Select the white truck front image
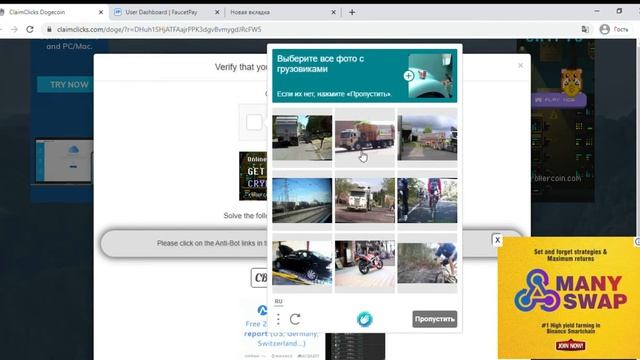The image size is (640, 360). (364, 200)
